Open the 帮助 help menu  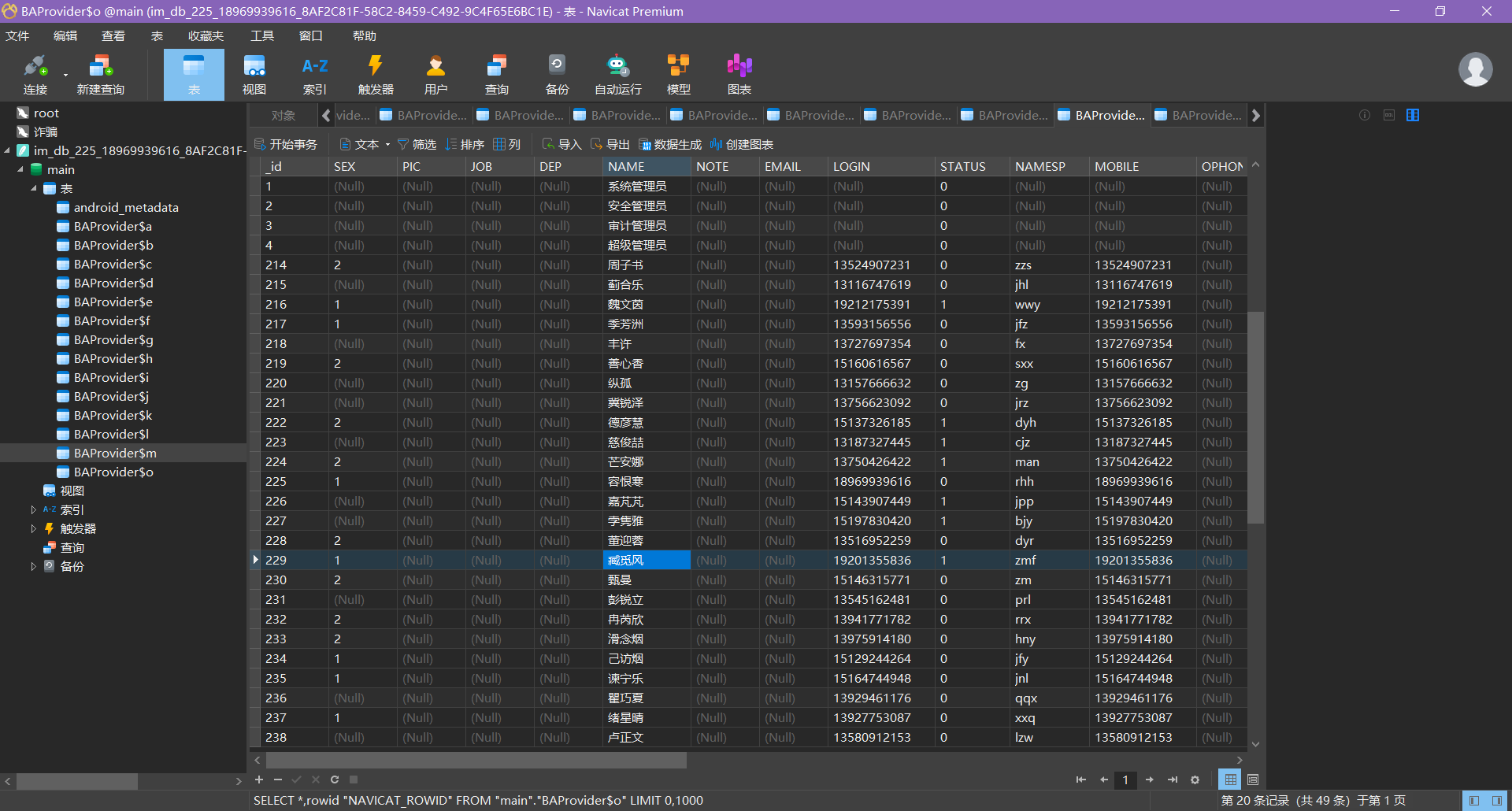[365, 36]
